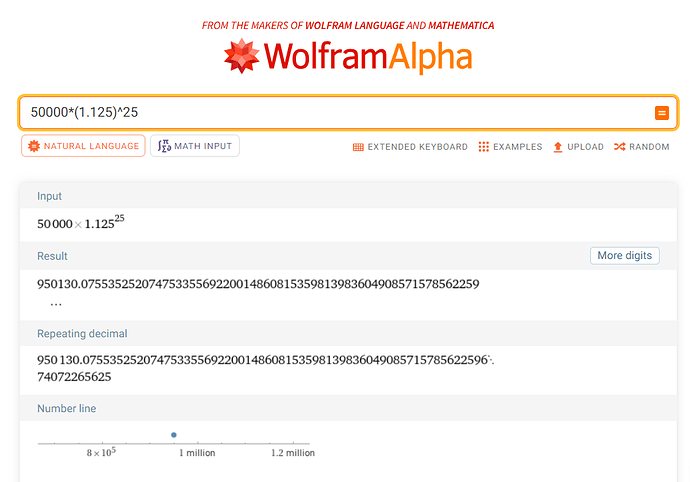This screenshot has width=690, height=482.
Task: Click inside the query input field
Action: pos(330,113)
